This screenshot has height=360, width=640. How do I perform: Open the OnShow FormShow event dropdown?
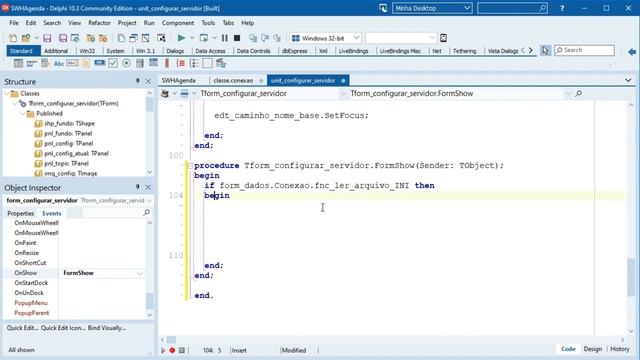140,273
